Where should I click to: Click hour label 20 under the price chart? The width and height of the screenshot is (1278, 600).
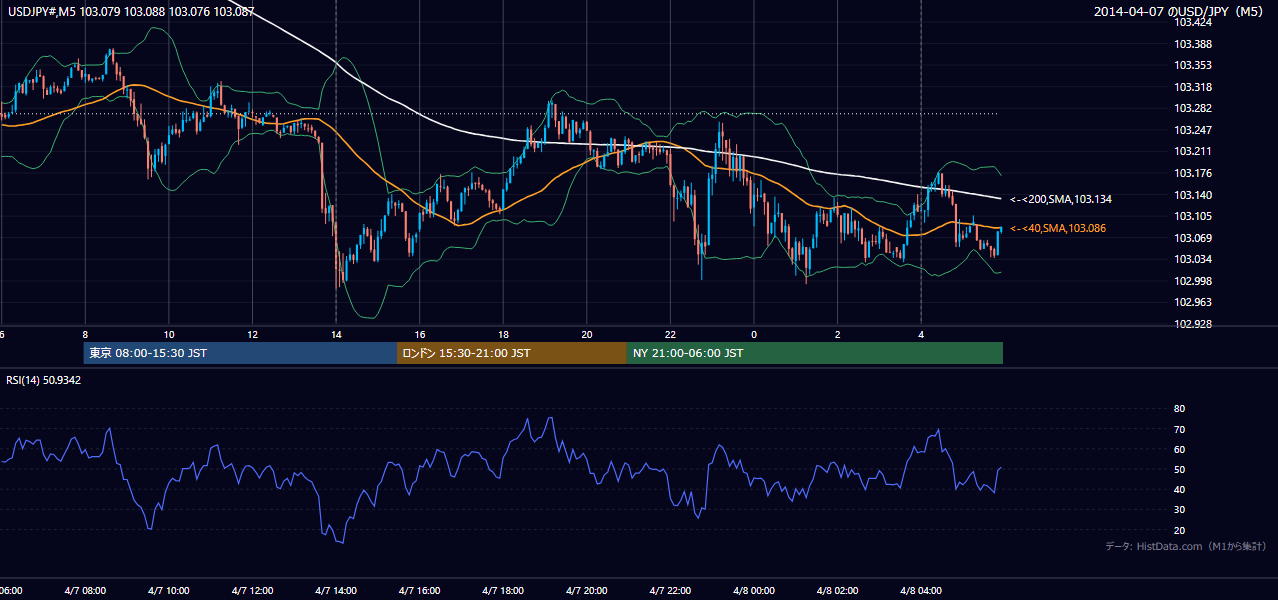pyautogui.click(x=587, y=334)
